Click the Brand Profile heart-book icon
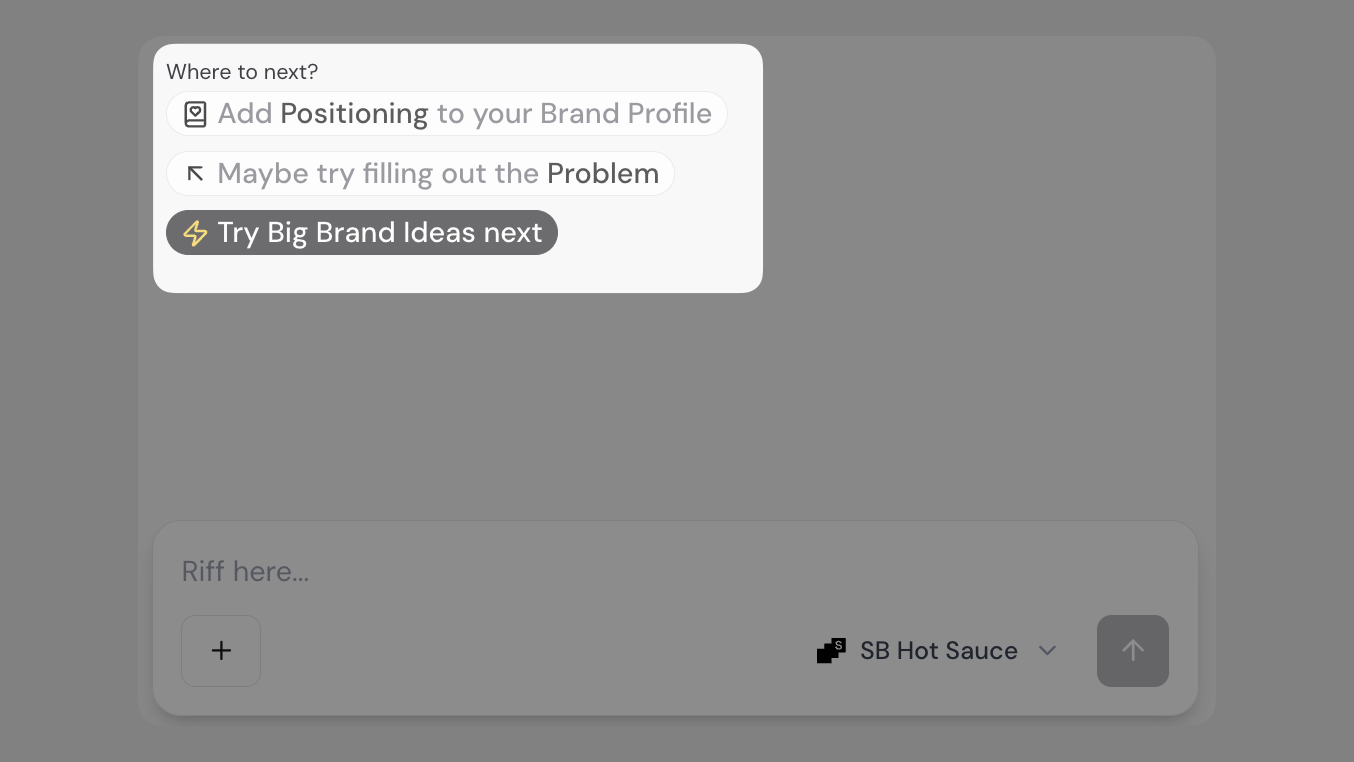 195,114
